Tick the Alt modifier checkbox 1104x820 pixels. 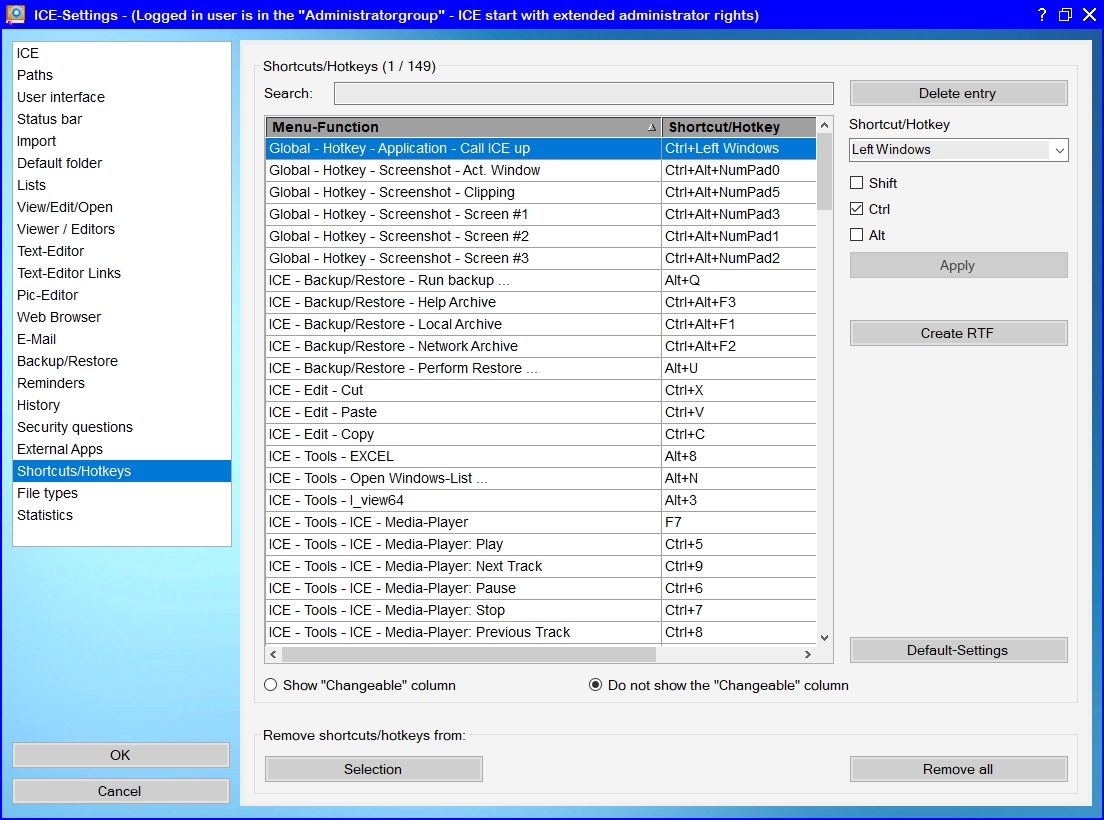tap(856, 235)
